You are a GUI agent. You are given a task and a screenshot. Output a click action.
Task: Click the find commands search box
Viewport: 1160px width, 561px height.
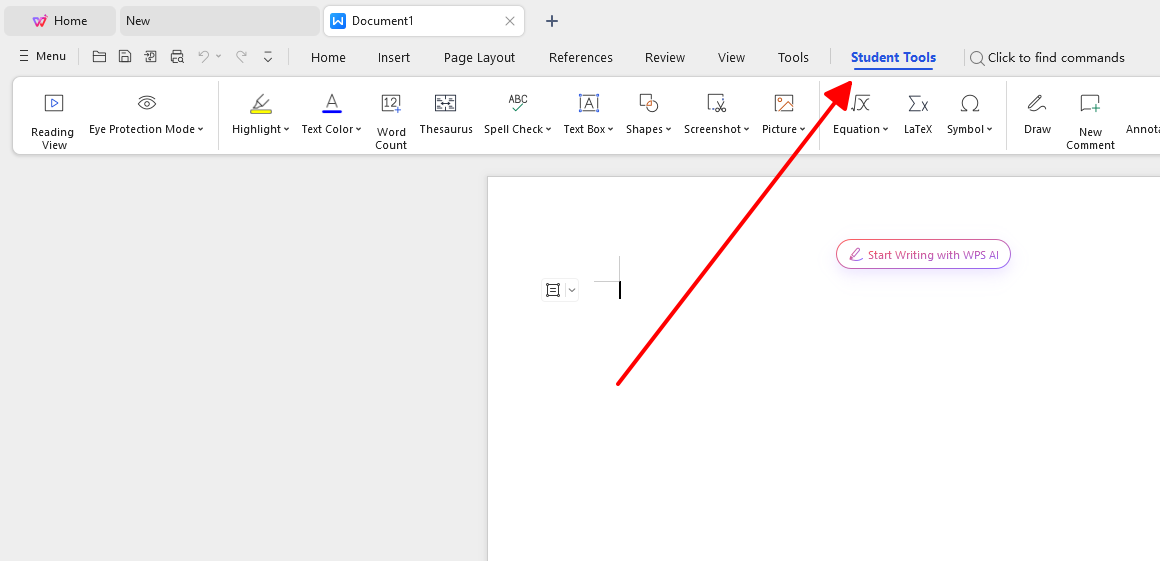click(x=1055, y=57)
